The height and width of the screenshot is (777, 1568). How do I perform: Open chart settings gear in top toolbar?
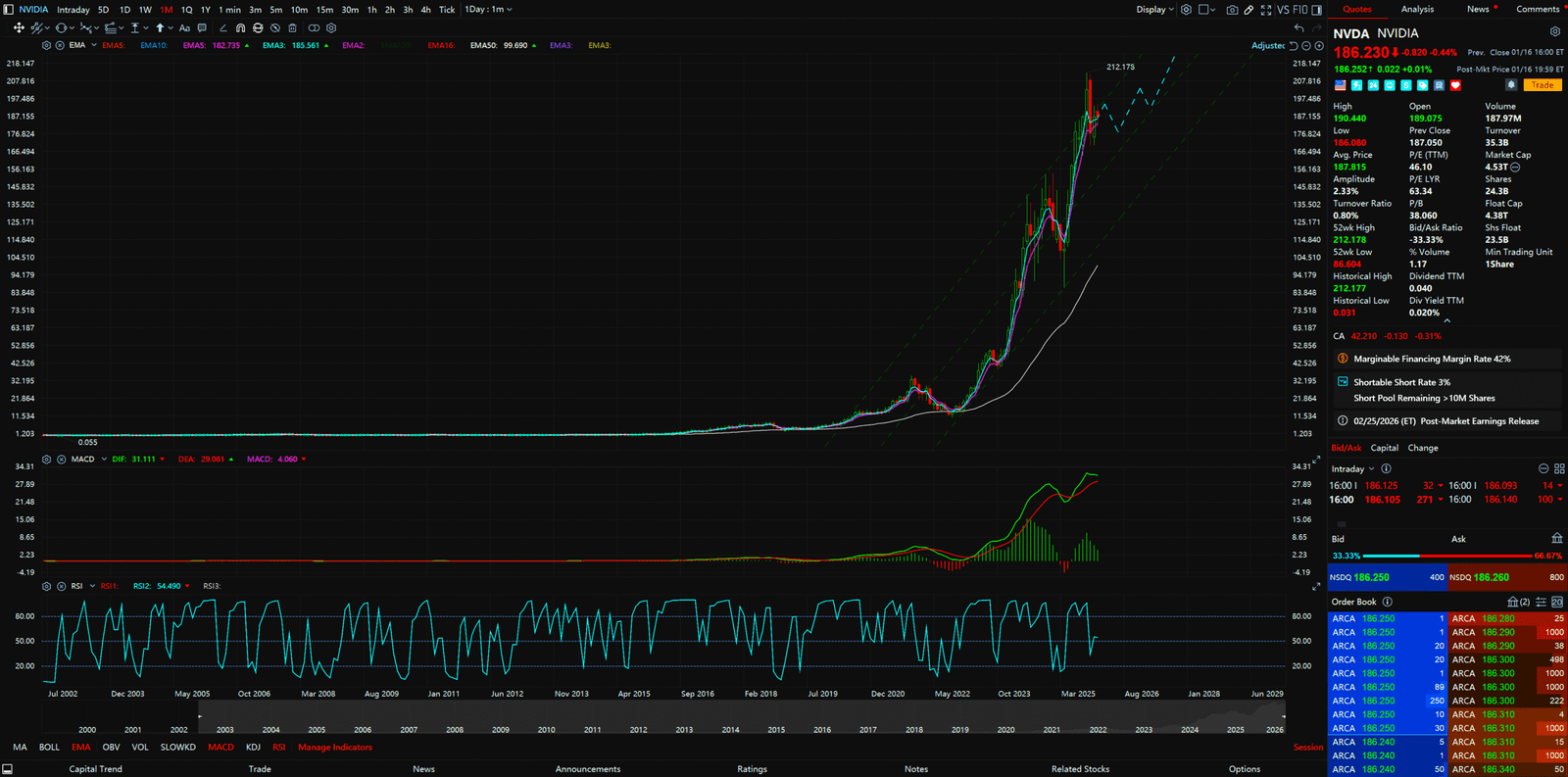click(1186, 10)
